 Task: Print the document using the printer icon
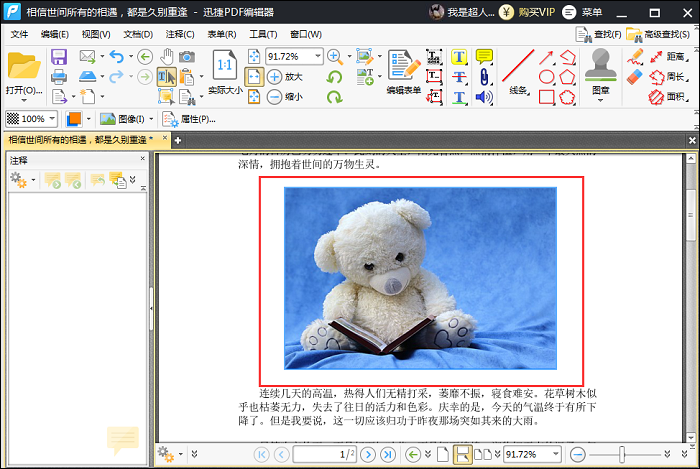pyautogui.click(x=59, y=77)
